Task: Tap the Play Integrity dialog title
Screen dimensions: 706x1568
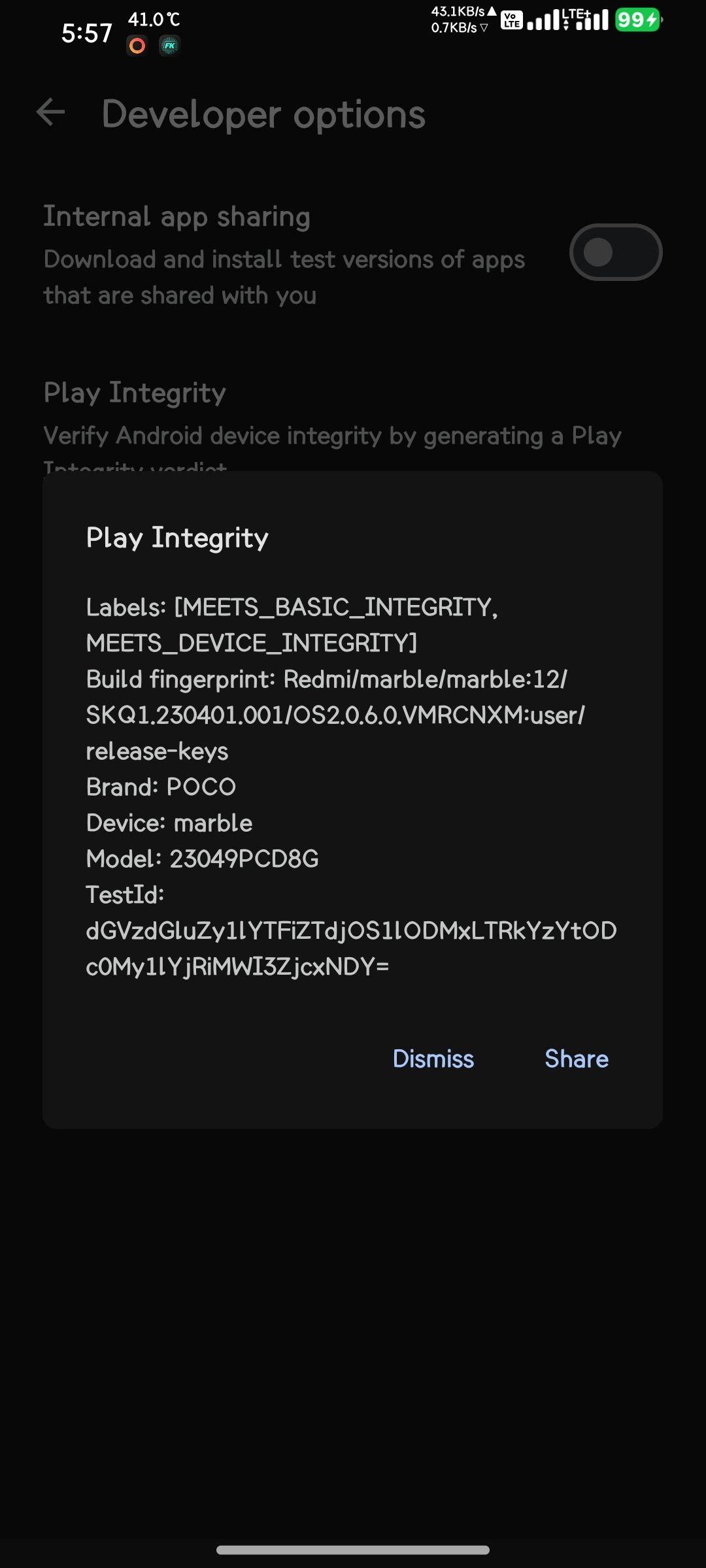Action: (177, 538)
